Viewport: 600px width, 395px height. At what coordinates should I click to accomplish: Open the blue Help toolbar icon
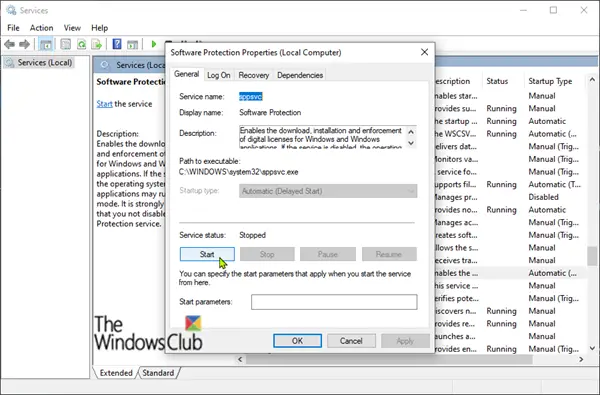tap(117, 44)
